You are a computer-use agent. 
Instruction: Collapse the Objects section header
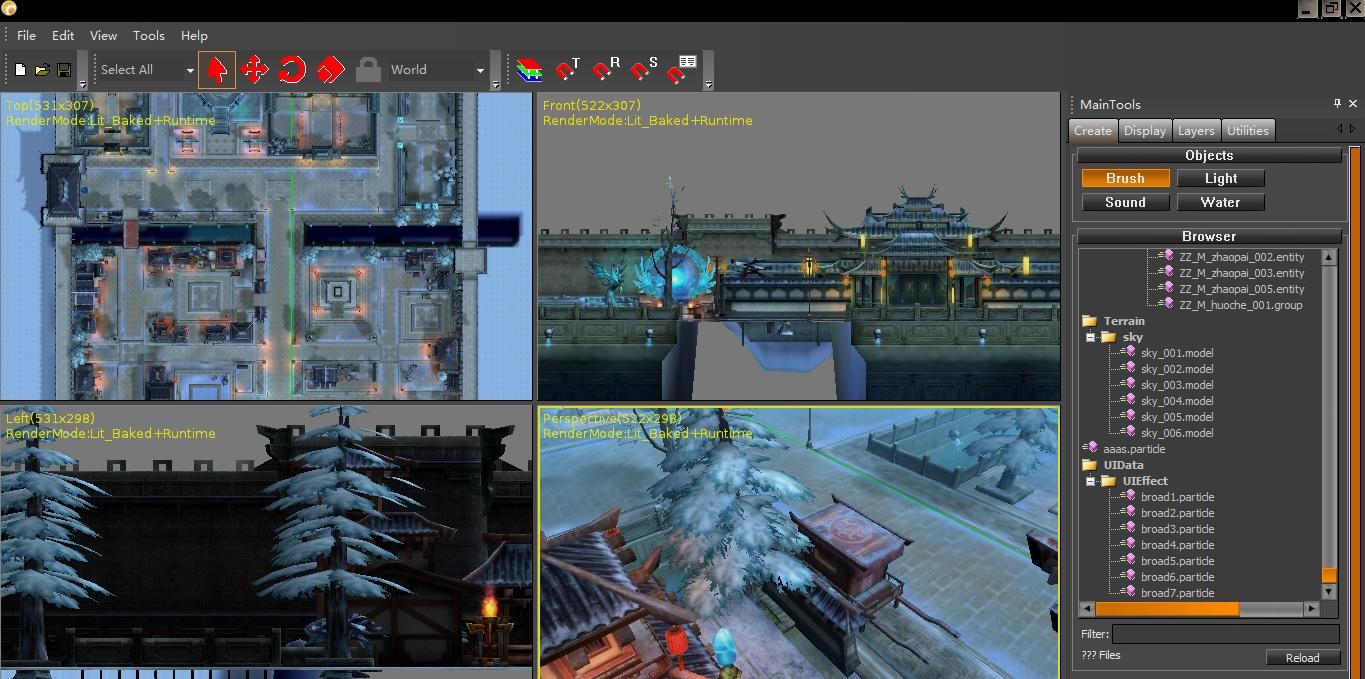point(1209,155)
